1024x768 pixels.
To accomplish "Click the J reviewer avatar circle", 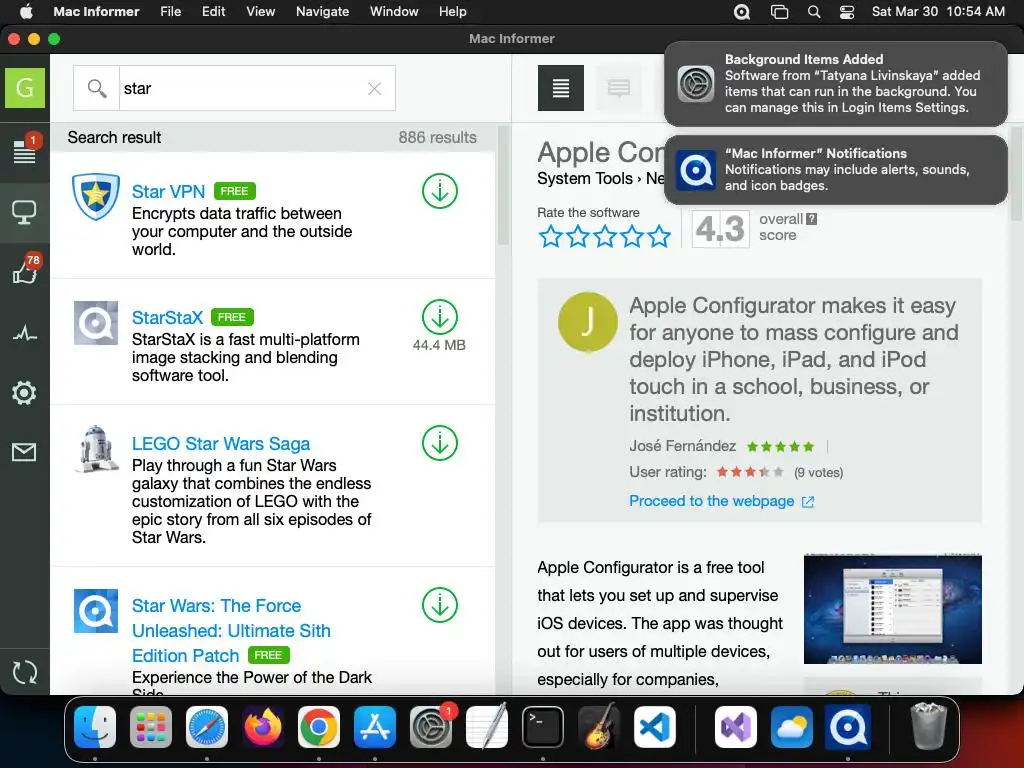I will click(x=588, y=322).
